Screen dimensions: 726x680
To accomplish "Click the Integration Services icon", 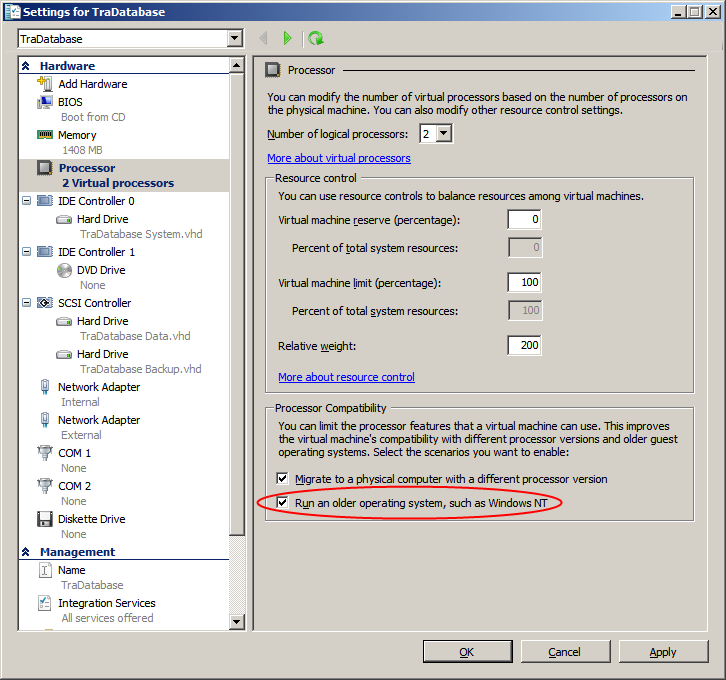I will (44, 603).
